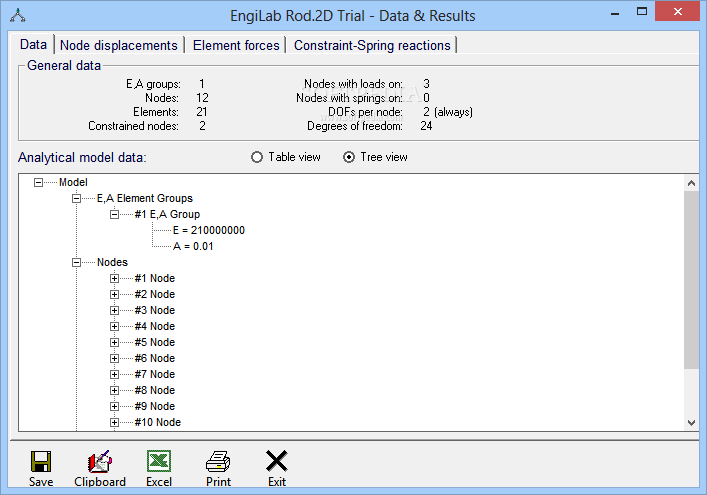Expand the #1 Node entry
This screenshot has height=495, width=707.
115,279
